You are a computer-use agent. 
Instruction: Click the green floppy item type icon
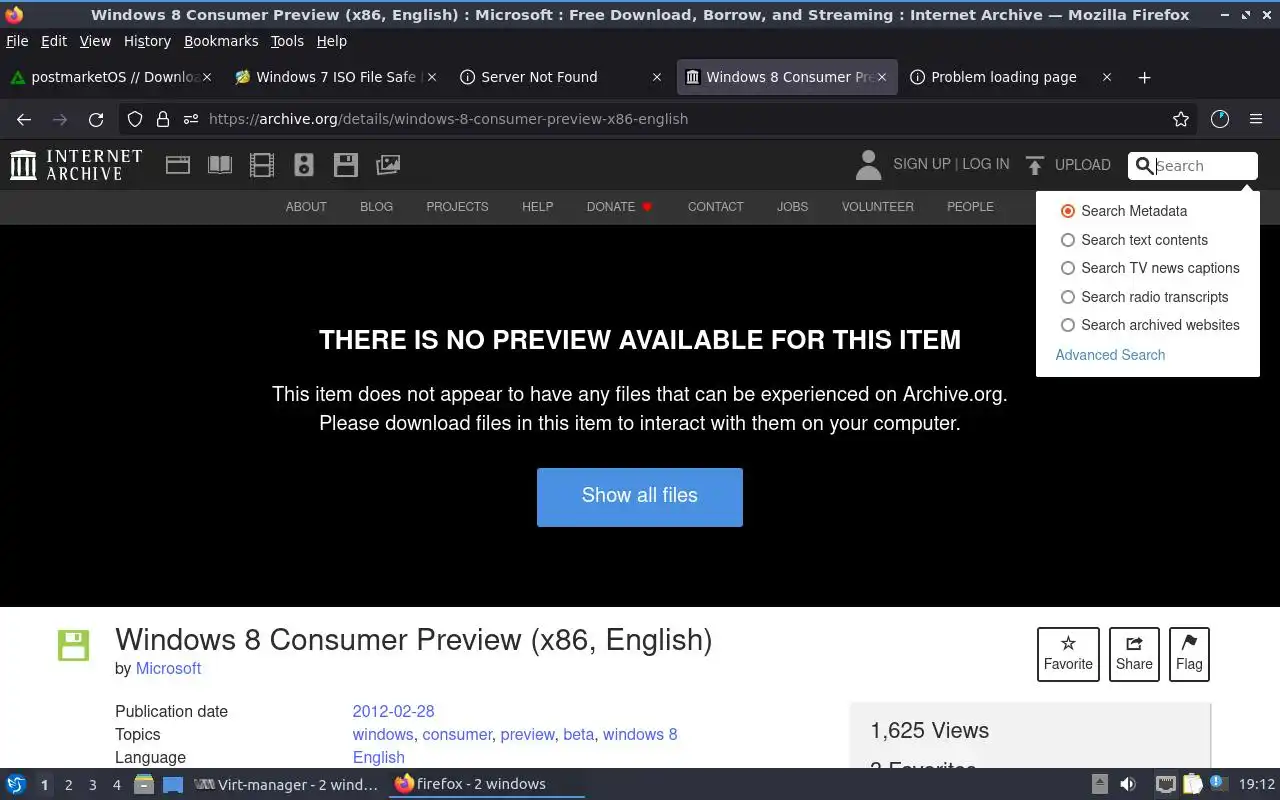(74, 645)
